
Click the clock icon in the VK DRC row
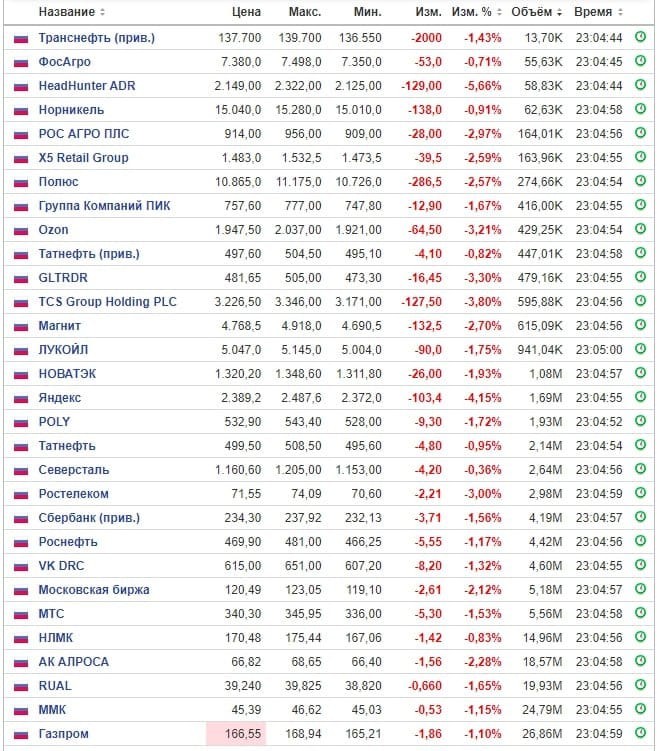(x=641, y=566)
